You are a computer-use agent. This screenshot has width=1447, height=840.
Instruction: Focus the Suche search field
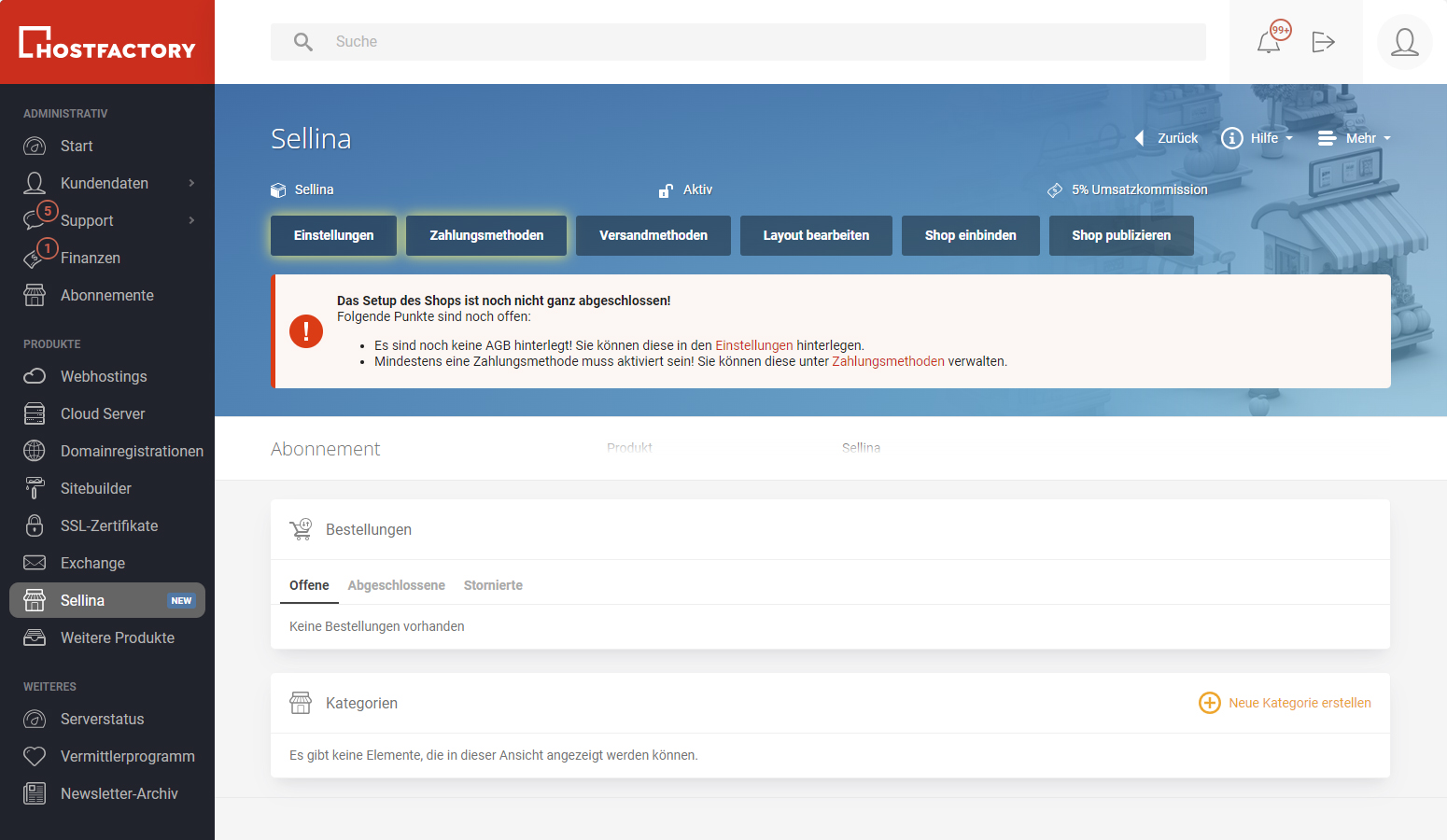[x=738, y=42]
